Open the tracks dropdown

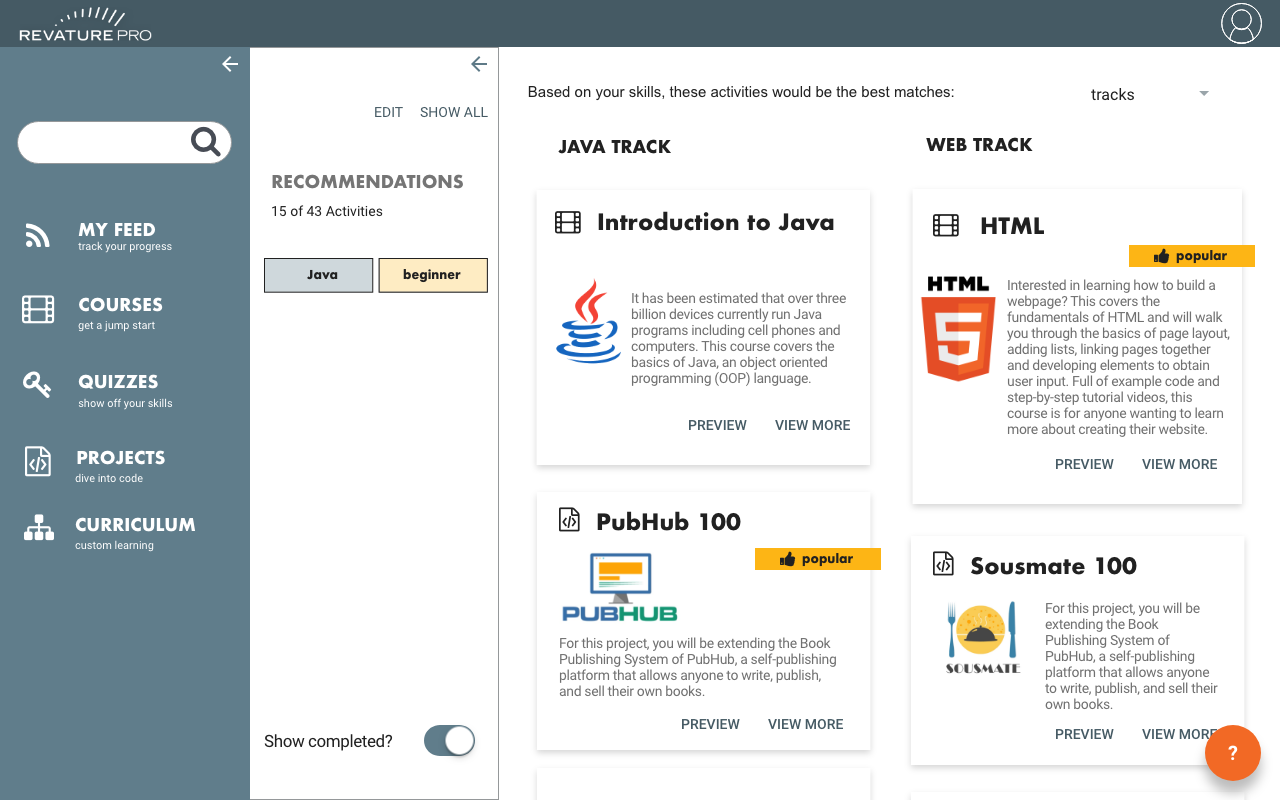click(x=1150, y=94)
